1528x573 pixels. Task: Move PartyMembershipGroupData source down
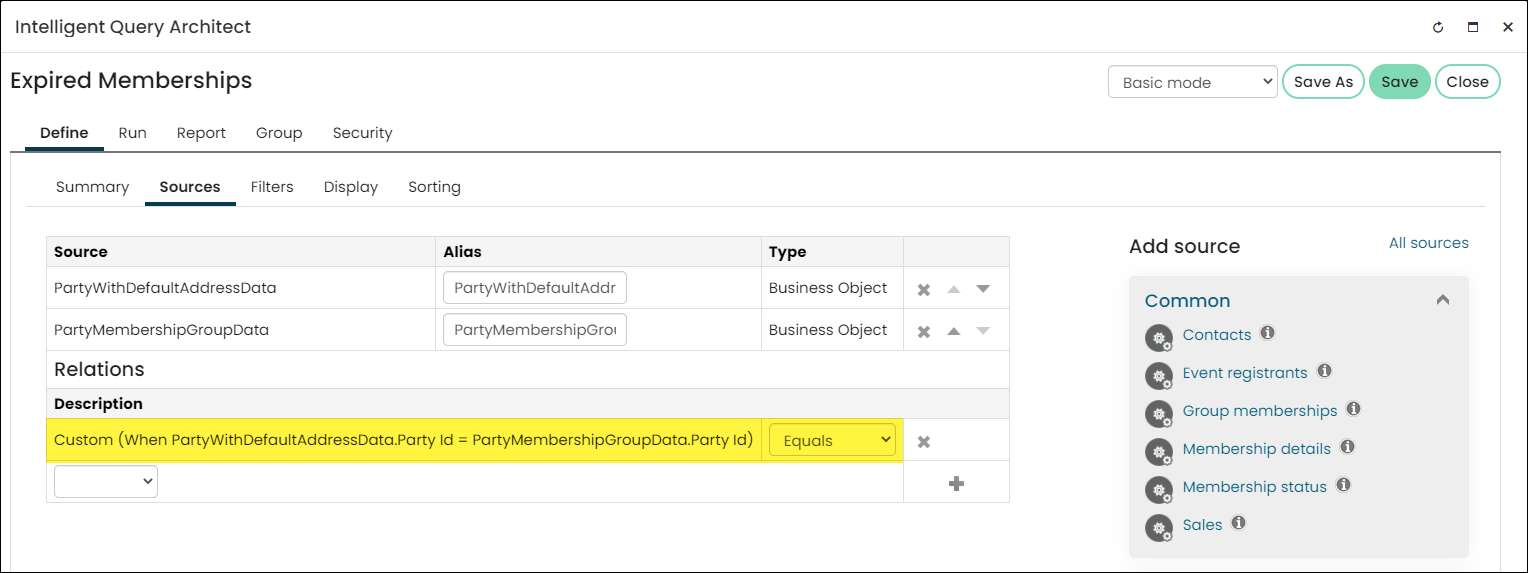[983, 331]
